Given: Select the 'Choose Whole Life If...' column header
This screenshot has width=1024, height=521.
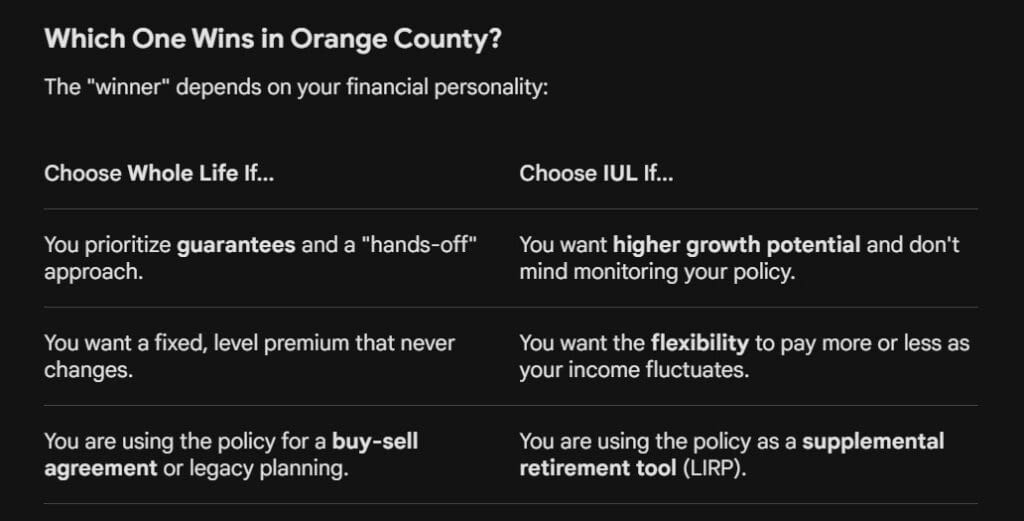Looking at the screenshot, I should pyautogui.click(x=159, y=173).
